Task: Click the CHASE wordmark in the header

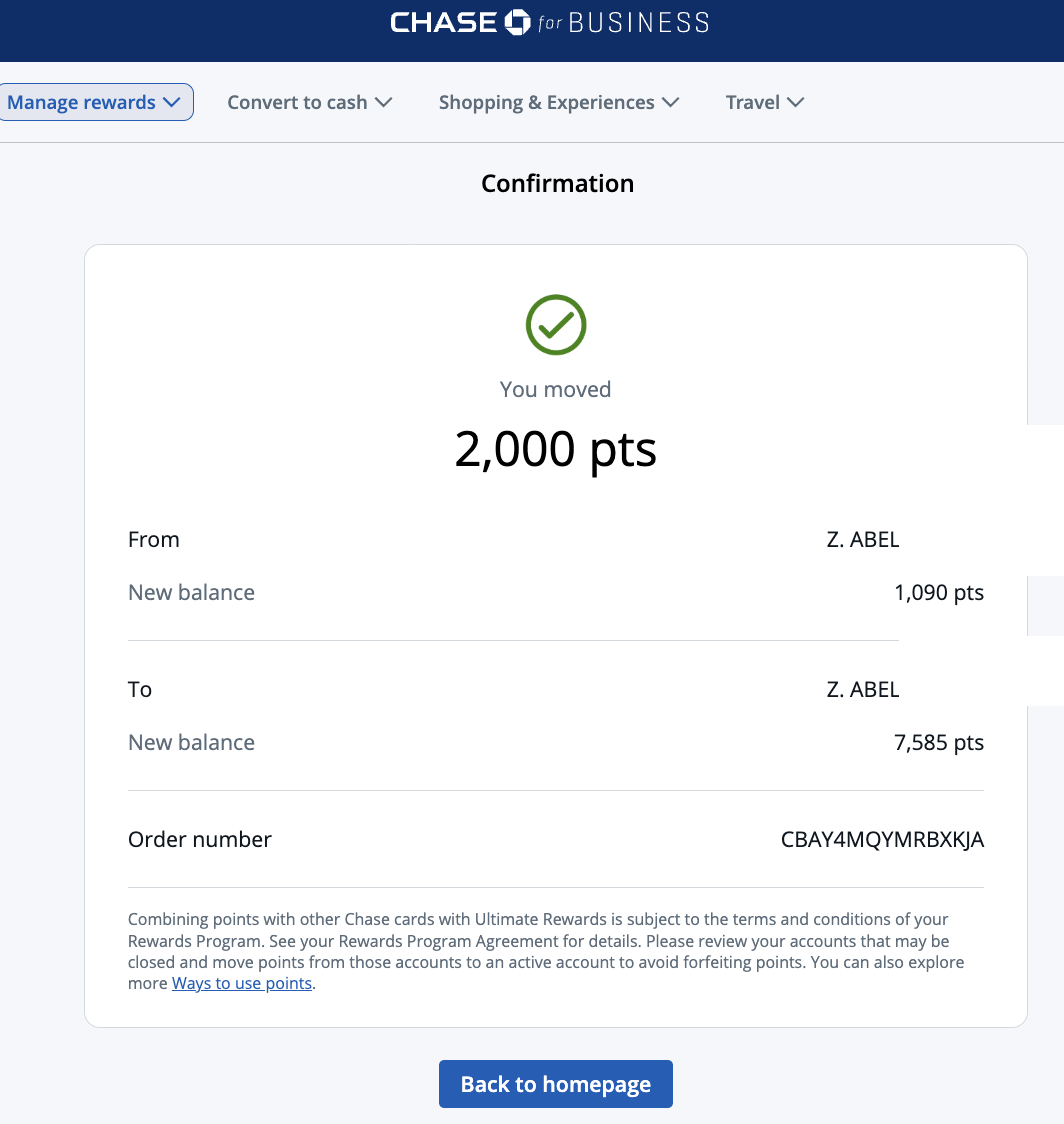Action: coord(444,22)
